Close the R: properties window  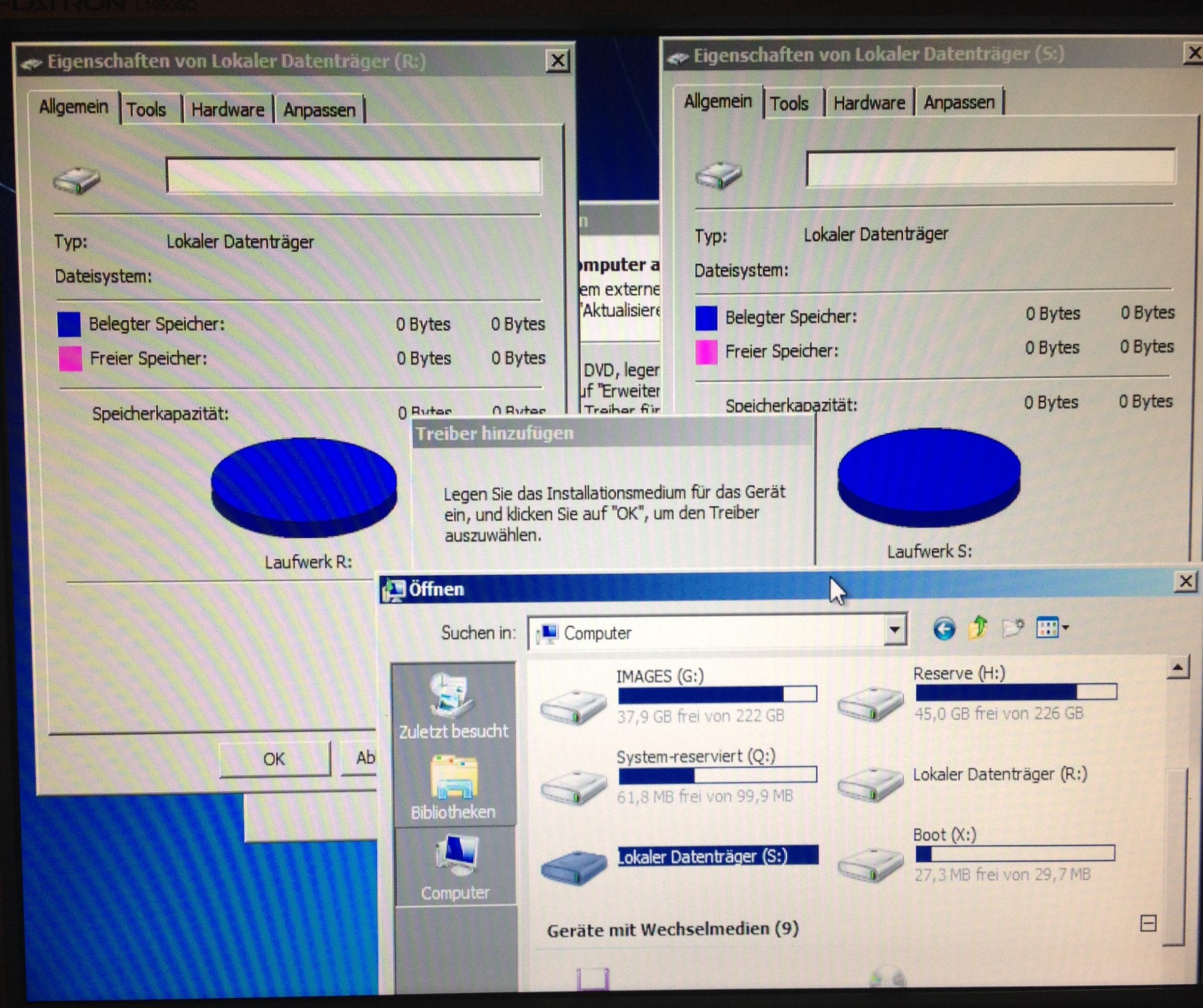click(557, 61)
